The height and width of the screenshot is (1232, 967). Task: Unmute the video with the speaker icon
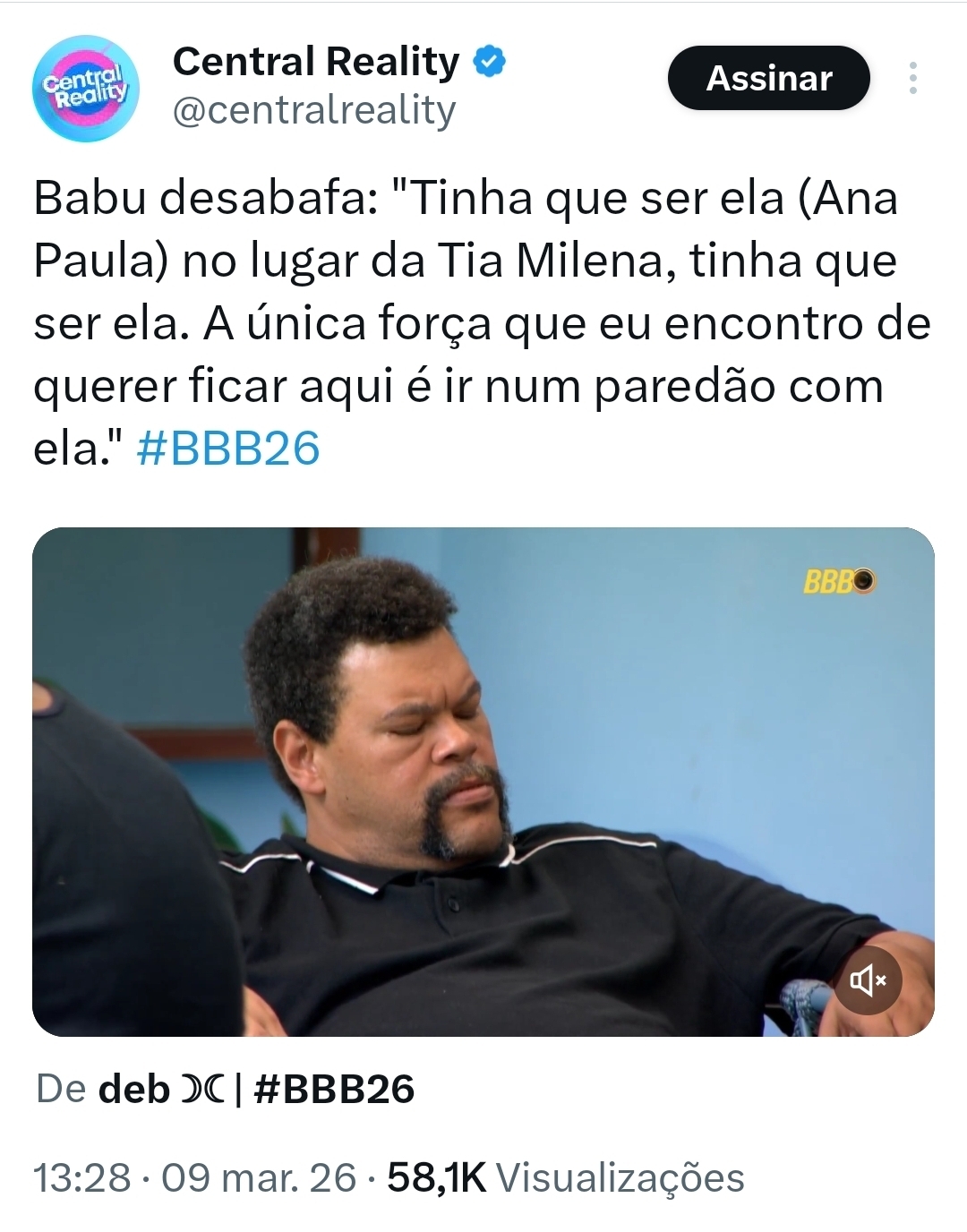[868, 980]
